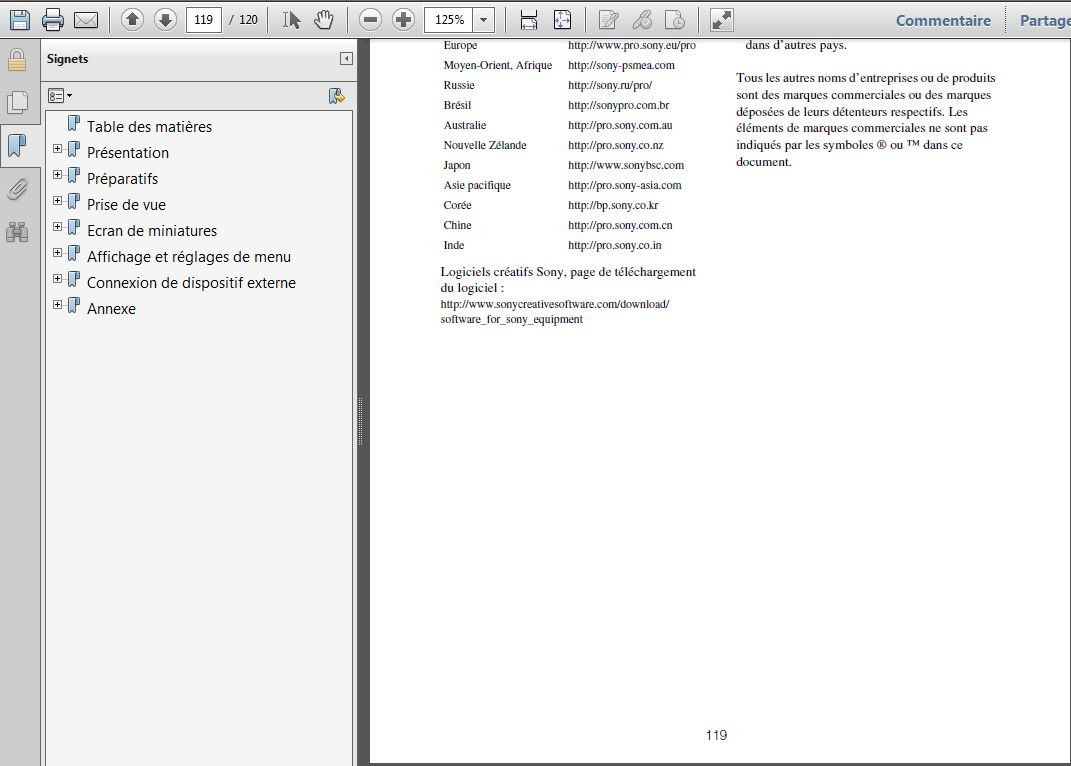The image size is (1071, 766).
Task: Follow the http://pro.sony.com.au link
Action: (620, 125)
